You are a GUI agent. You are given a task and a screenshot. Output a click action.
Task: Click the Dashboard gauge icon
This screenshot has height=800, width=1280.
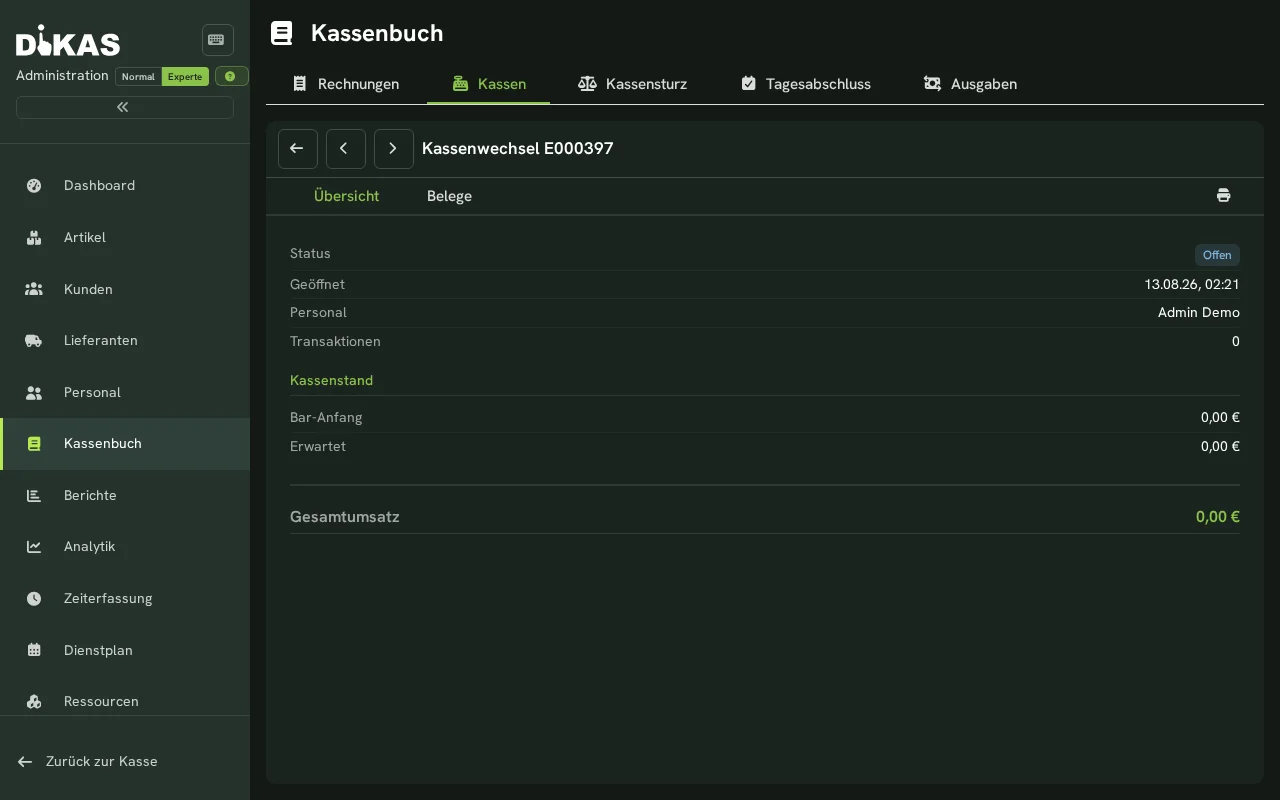34,185
